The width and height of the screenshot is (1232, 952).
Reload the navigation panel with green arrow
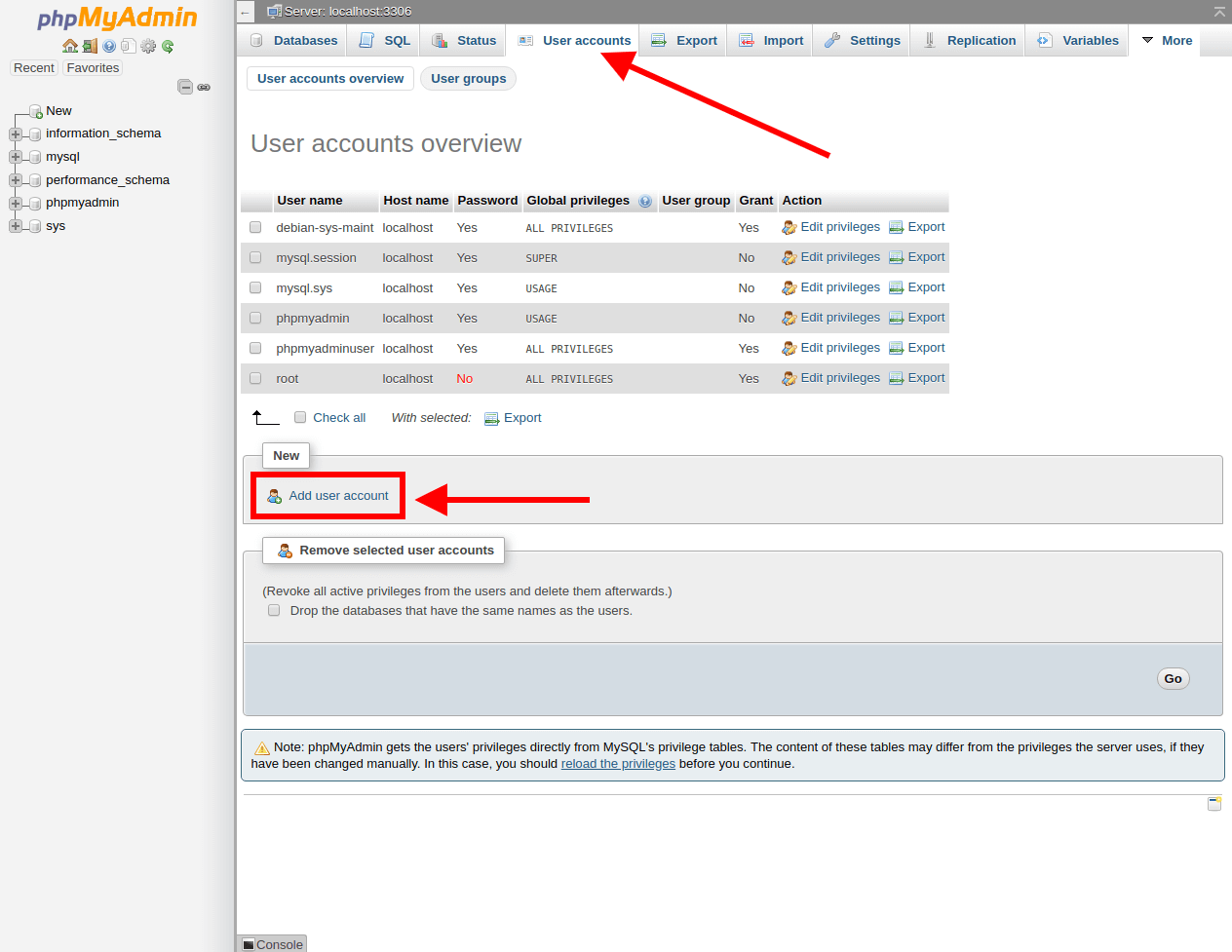pos(168,46)
